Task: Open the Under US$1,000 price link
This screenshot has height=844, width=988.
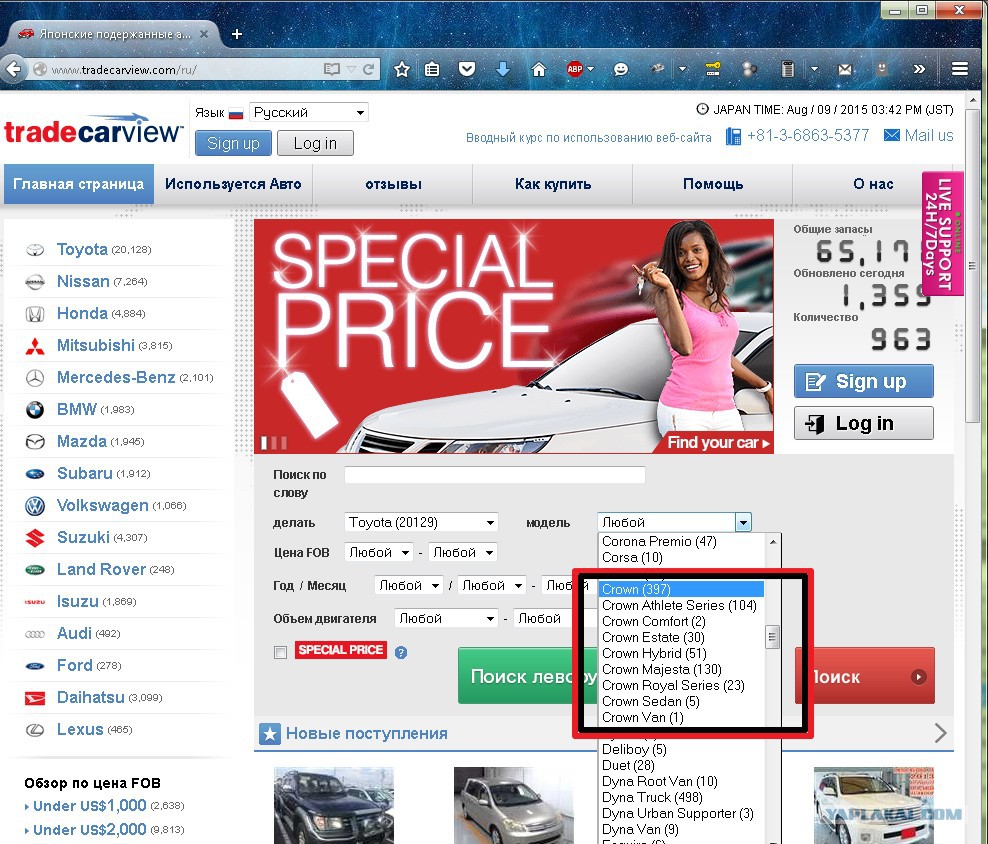Action: click(x=89, y=806)
